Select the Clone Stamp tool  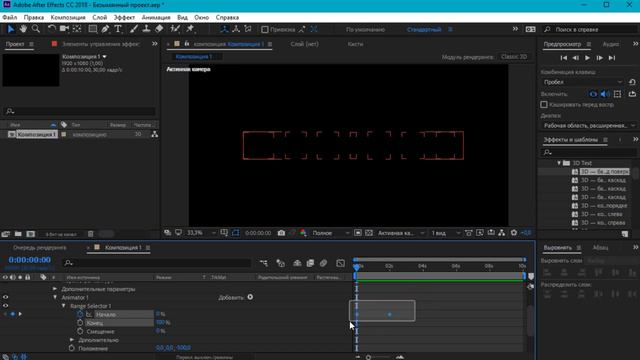click(x=146, y=29)
